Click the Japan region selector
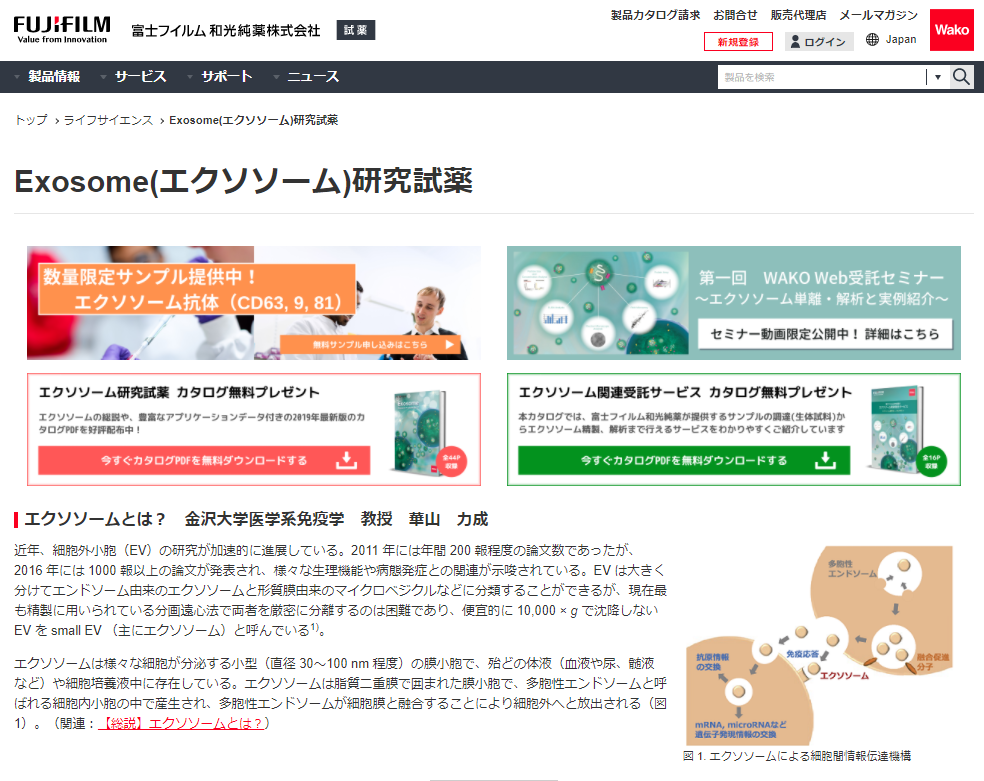 (x=891, y=40)
